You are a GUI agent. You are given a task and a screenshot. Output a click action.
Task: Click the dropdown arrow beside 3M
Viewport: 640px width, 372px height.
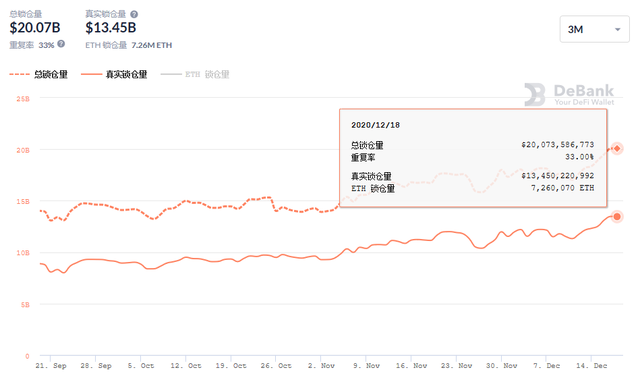[618, 29]
